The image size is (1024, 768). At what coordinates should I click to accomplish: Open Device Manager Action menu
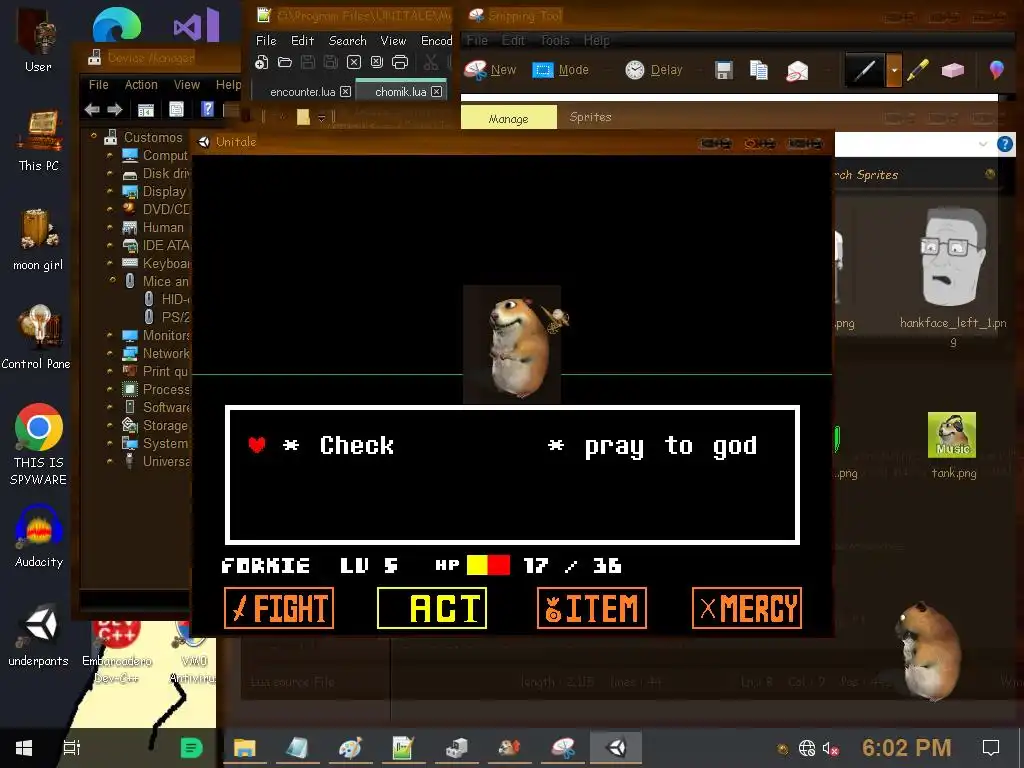(x=141, y=85)
